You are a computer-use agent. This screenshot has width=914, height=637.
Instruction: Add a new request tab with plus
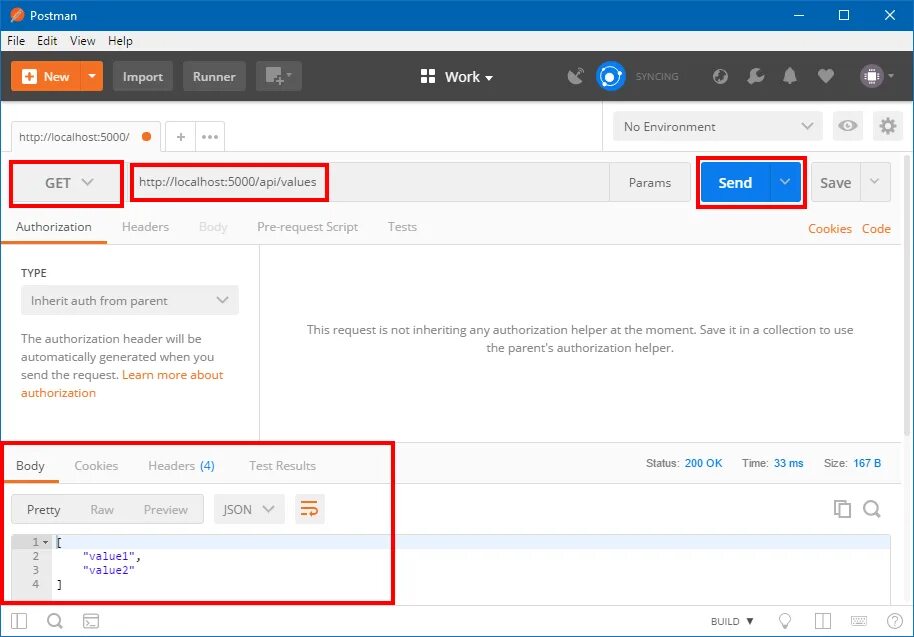181,137
